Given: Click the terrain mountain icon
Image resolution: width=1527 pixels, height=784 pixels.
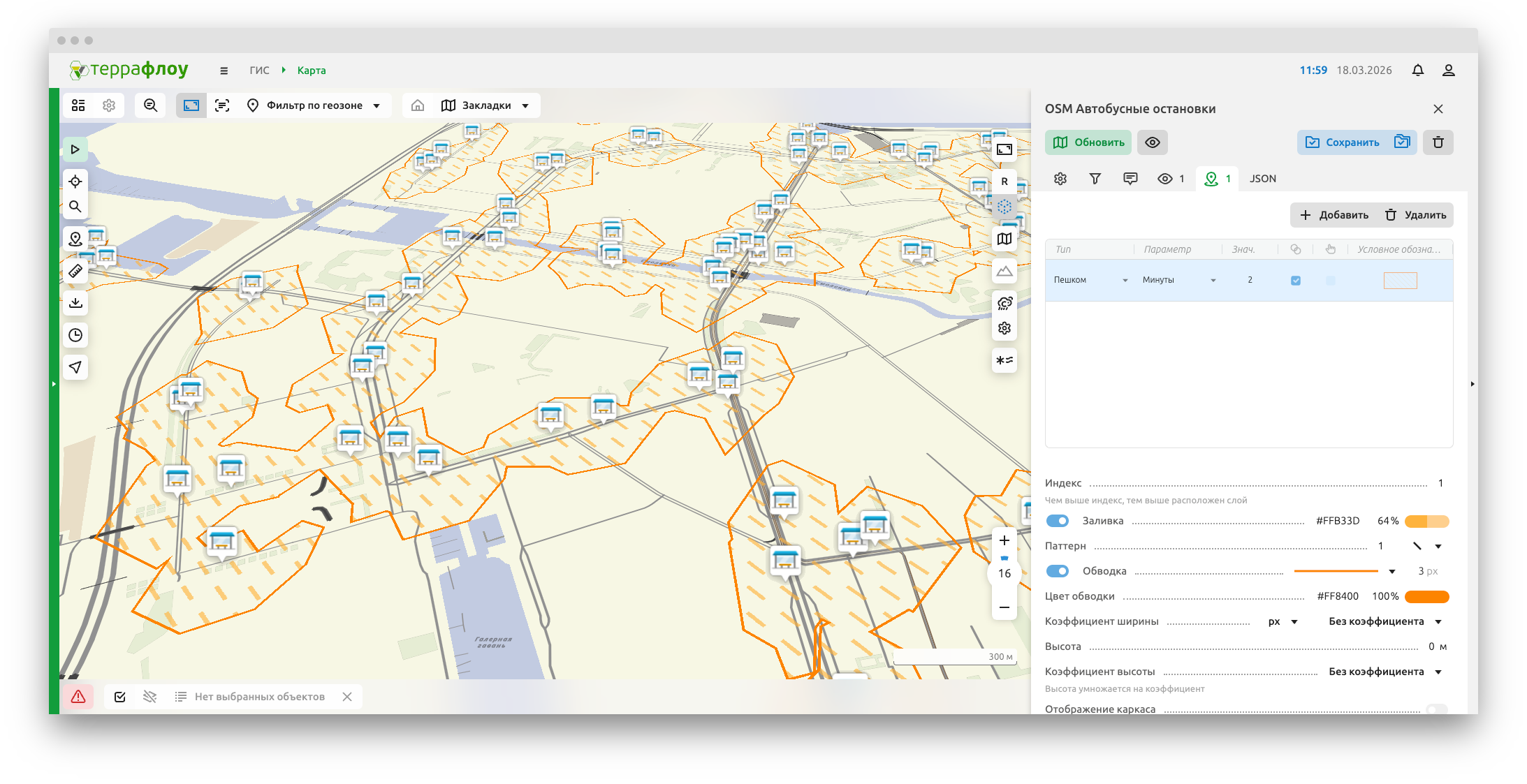Looking at the screenshot, I should [x=1004, y=271].
